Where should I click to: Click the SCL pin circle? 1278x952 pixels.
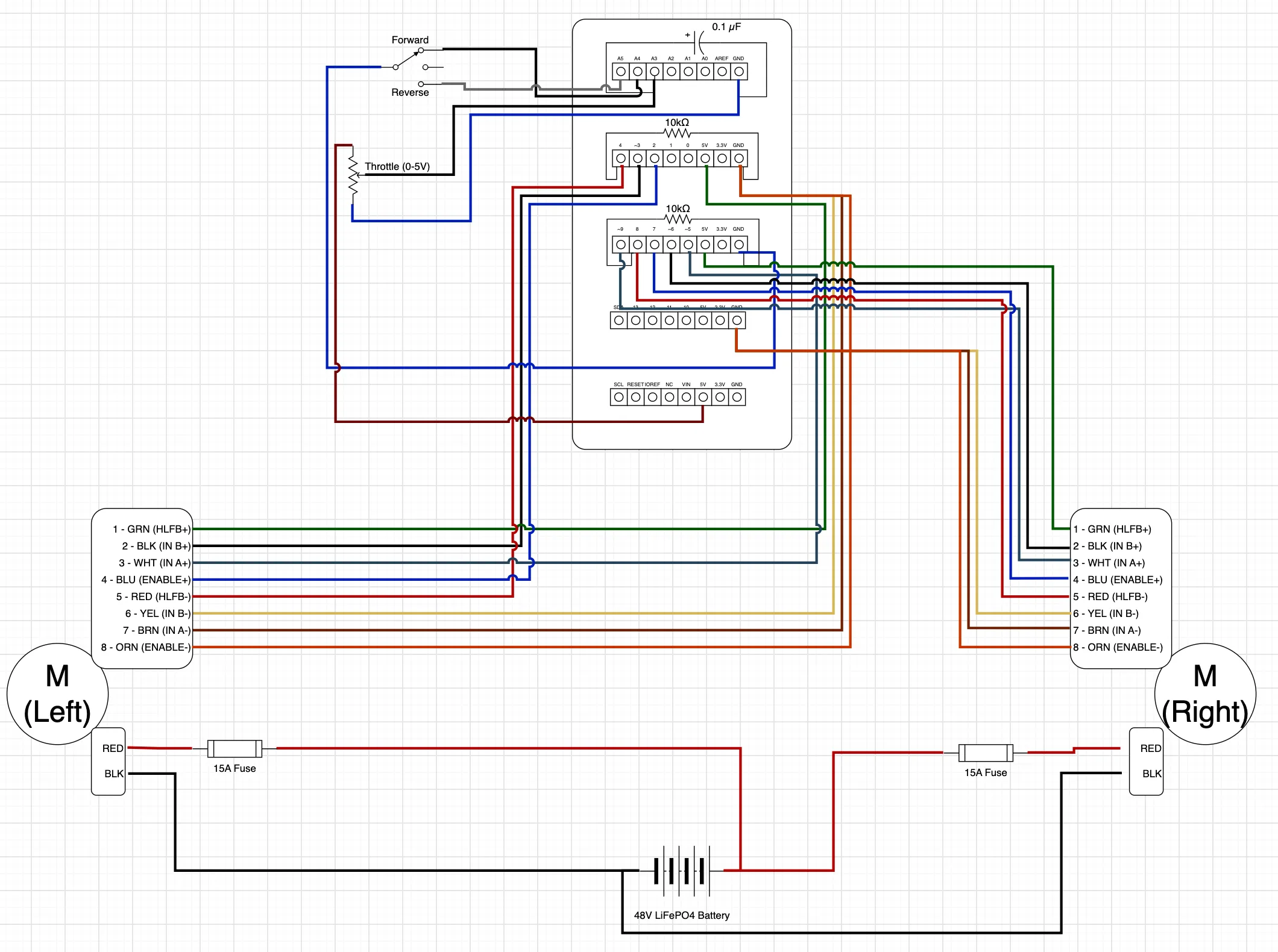(619, 397)
